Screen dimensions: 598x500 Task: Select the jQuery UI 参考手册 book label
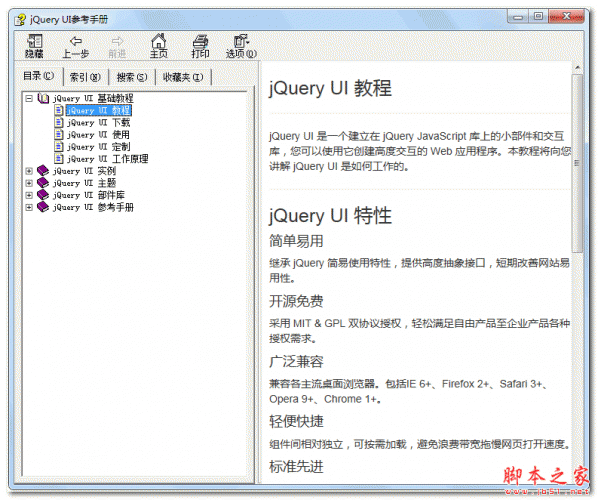pyautogui.click(x=93, y=207)
